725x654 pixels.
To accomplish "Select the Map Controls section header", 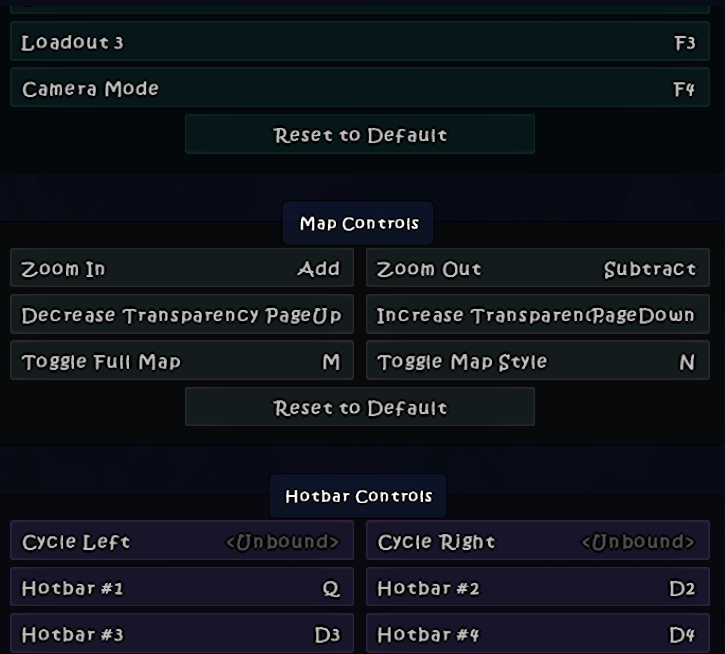I will [x=358, y=223].
